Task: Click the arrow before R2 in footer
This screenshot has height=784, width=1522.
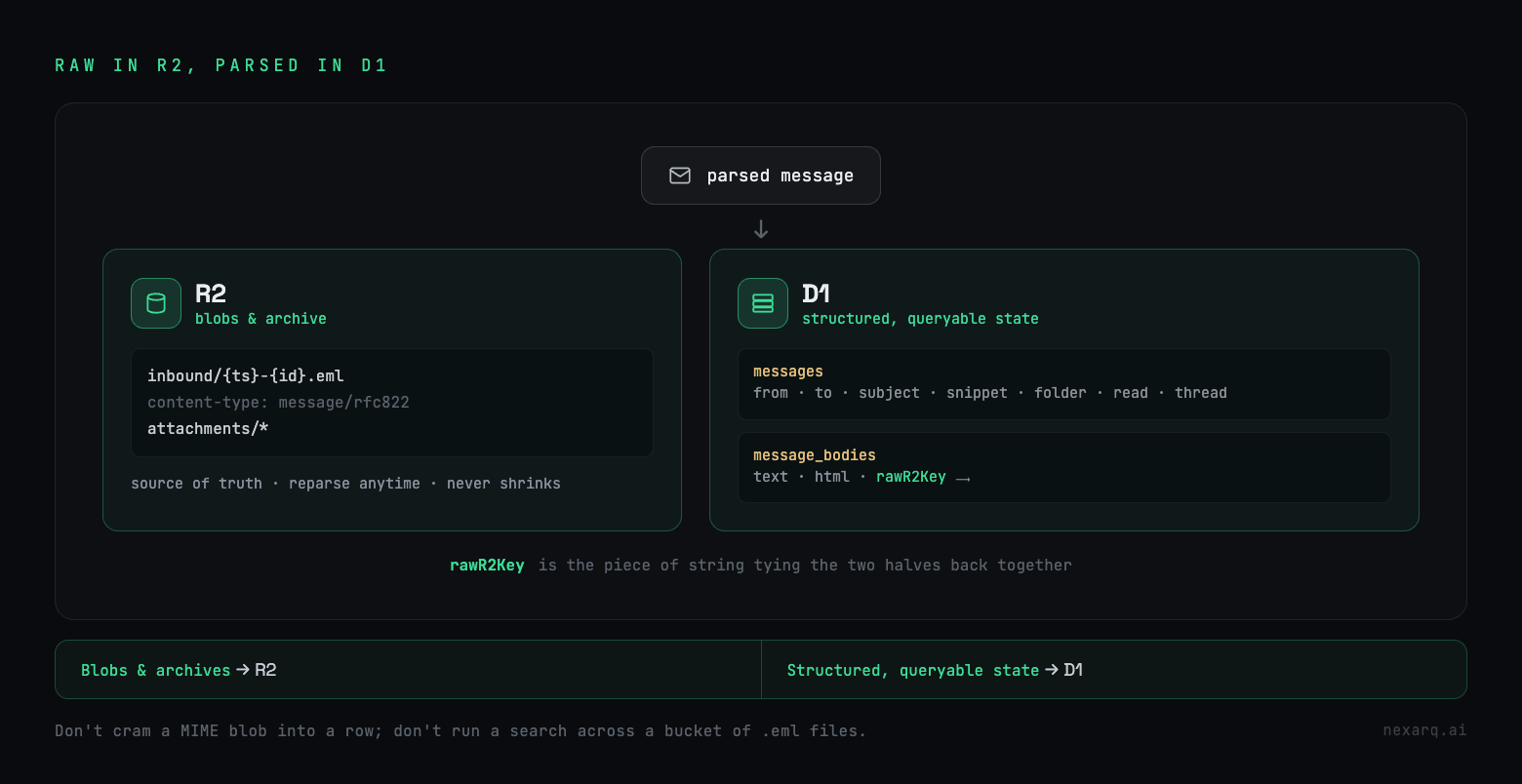Action: pyautogui.click(x=243, y=670)
